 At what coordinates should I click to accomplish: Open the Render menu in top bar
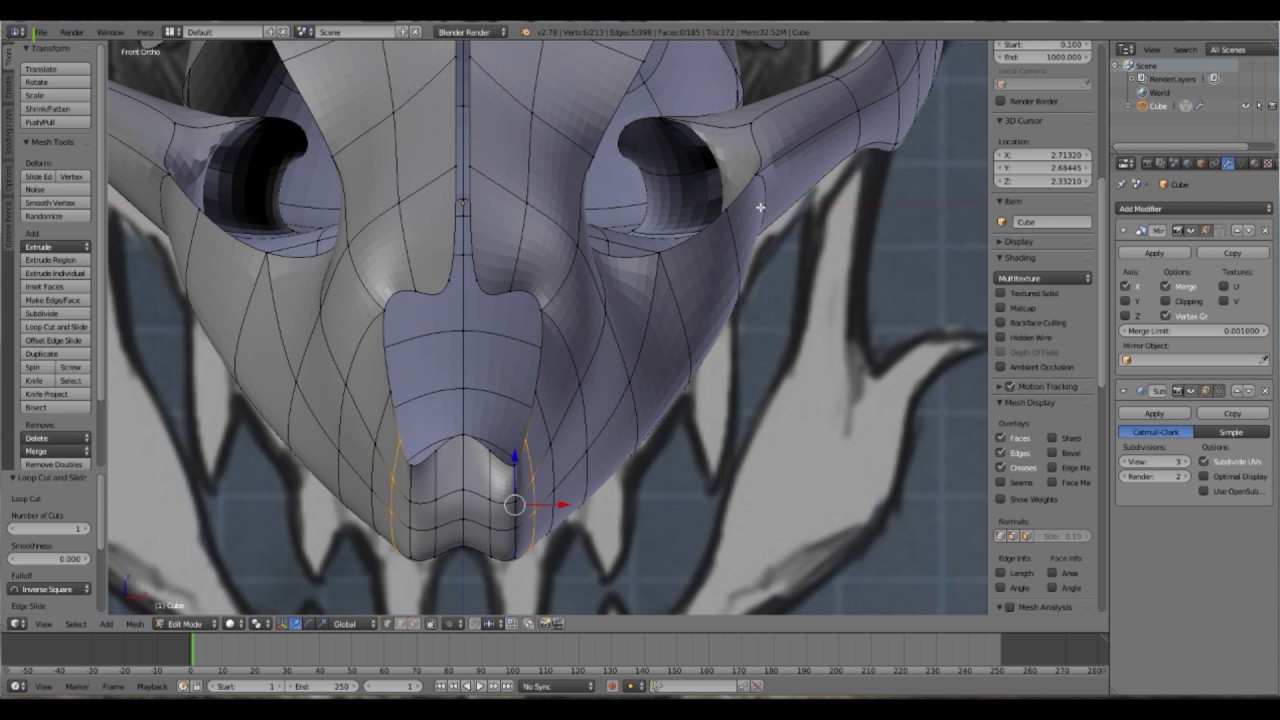tap(72, 32)
